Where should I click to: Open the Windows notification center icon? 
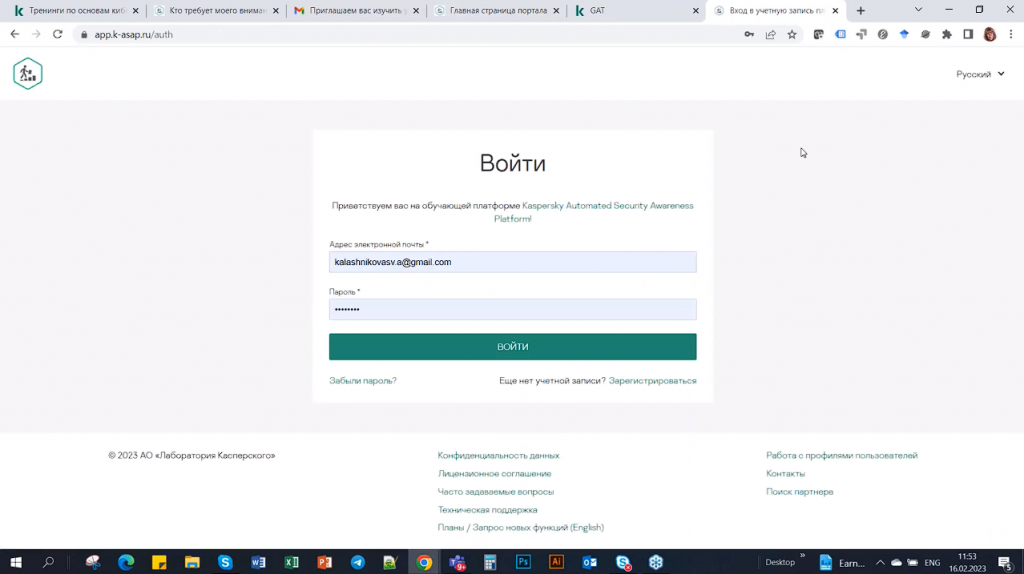[1005, 562]
